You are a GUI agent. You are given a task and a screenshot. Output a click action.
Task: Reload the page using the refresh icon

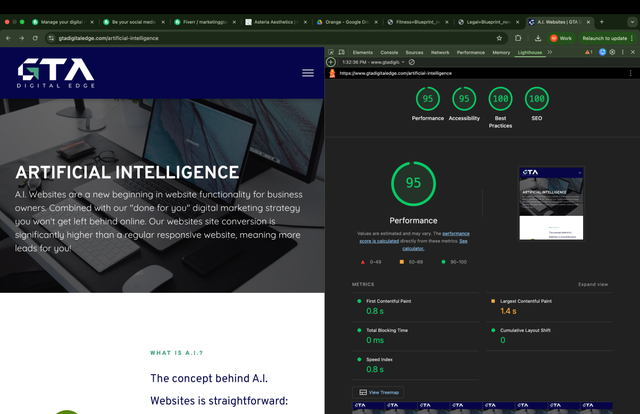36,38
